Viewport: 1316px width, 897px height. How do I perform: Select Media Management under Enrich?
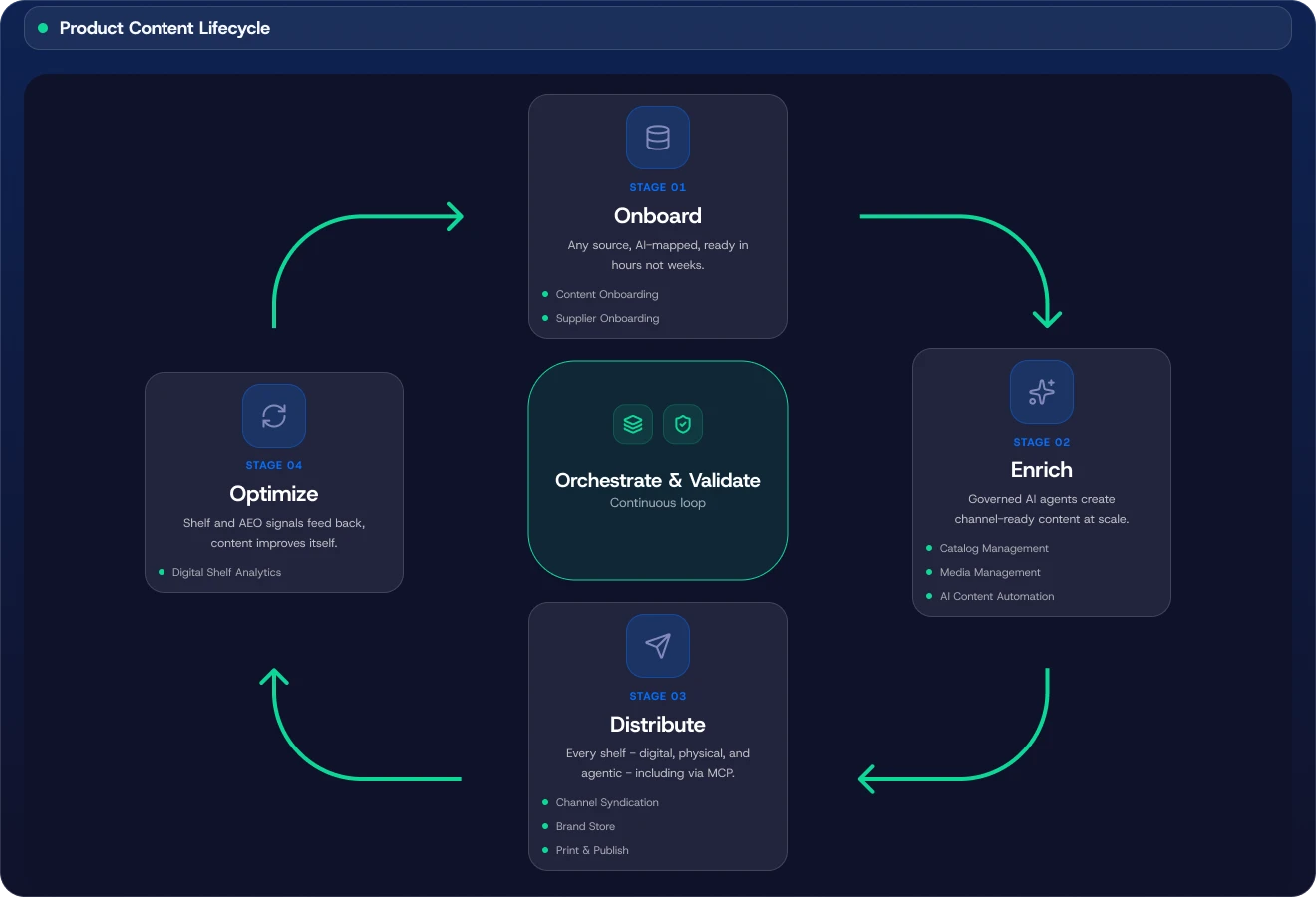click(x=990, y=572)
